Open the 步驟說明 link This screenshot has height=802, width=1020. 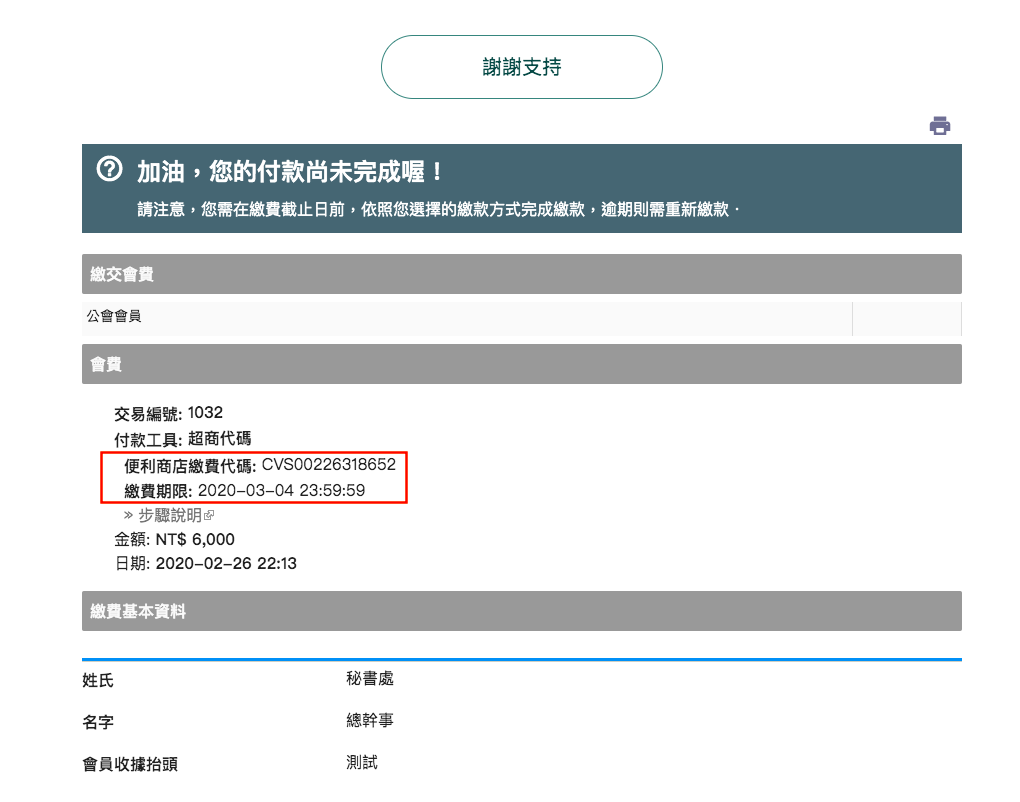point(170,515)
